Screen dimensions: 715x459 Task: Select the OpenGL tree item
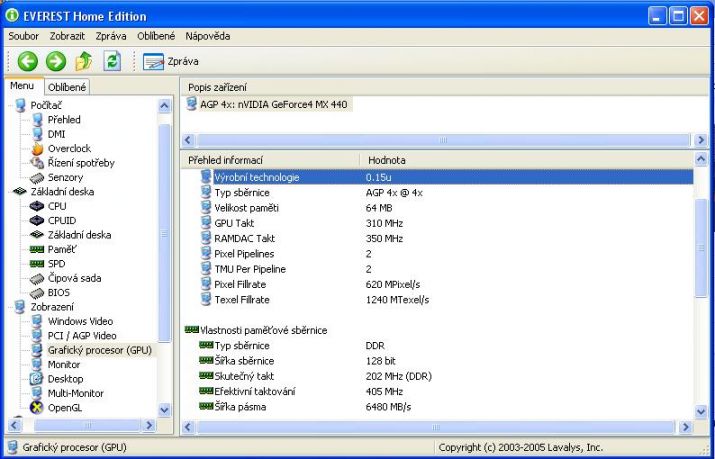[65, 408]
